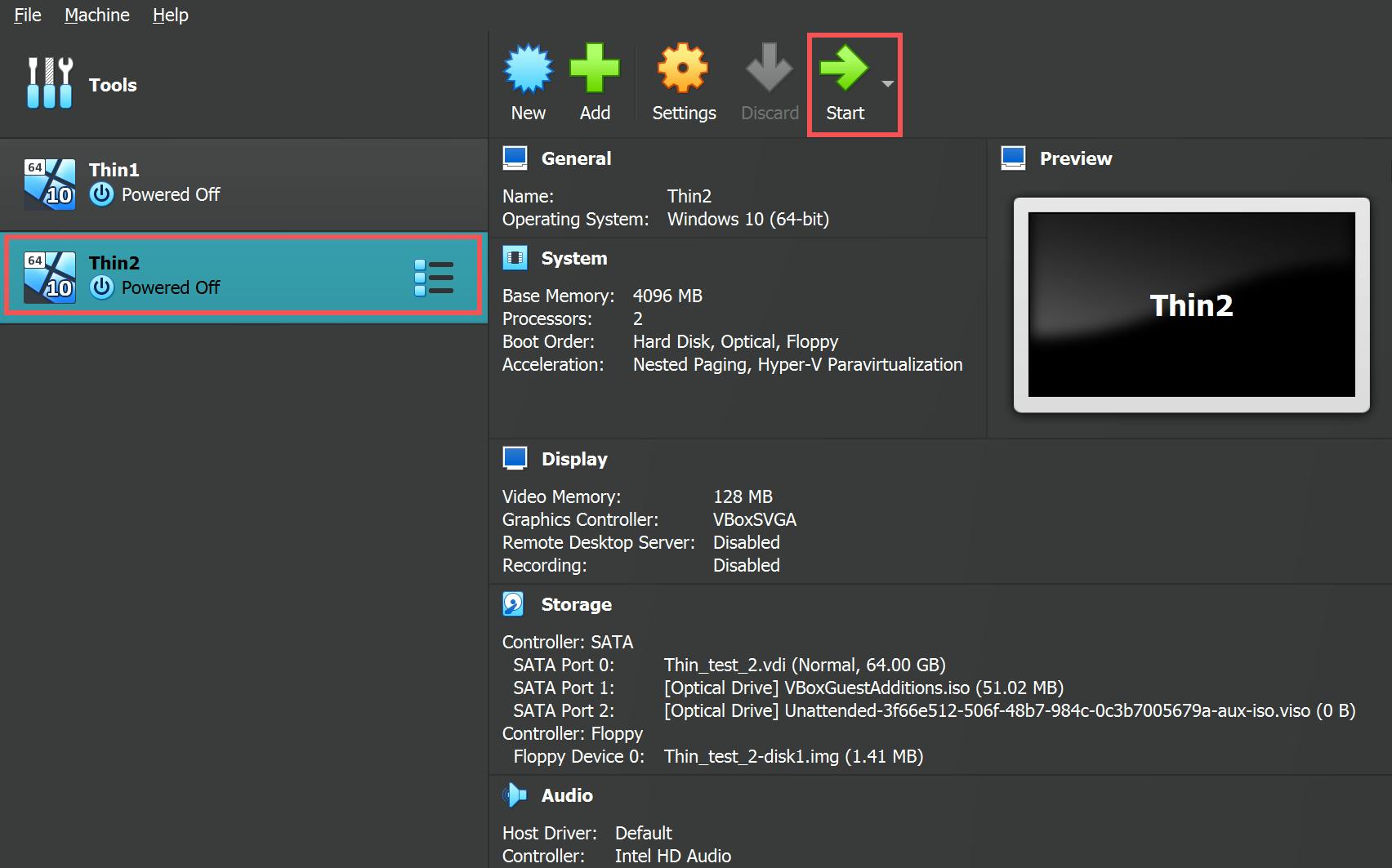Image resolution: width=1392 pixels, height=868 pixels.
Task: Click the Operating System Windows 10 (64-bit) value
Action: [747, 219]
